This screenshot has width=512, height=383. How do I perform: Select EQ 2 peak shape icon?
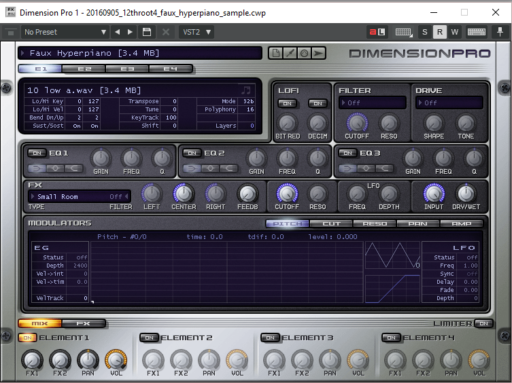tap(211, 168)
